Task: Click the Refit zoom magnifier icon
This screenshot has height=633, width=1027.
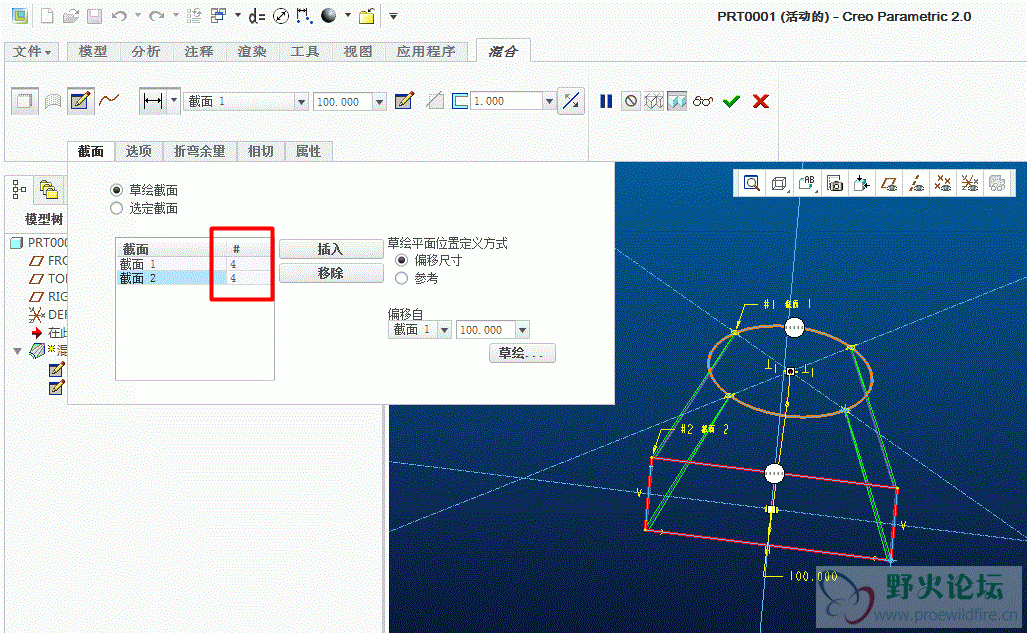Action: pos(752,183)
